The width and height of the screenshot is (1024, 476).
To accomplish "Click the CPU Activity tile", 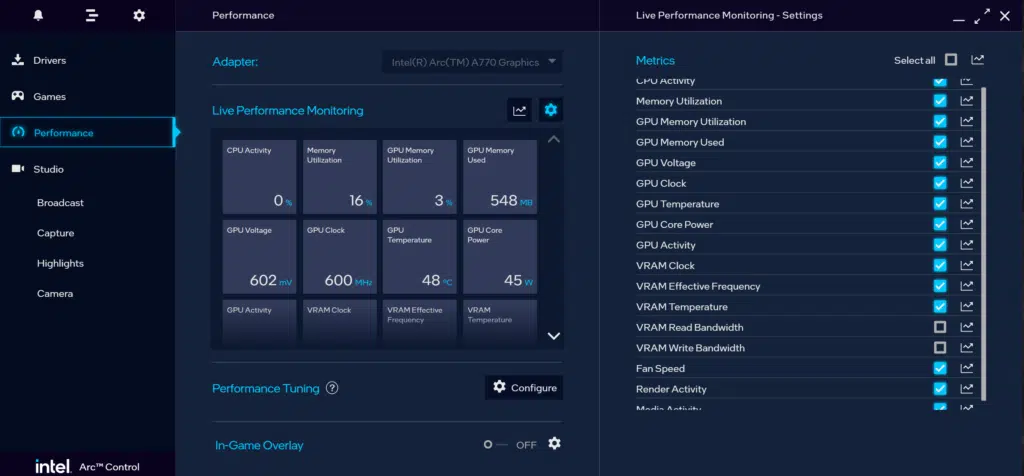I will click(x=259, y=177).
